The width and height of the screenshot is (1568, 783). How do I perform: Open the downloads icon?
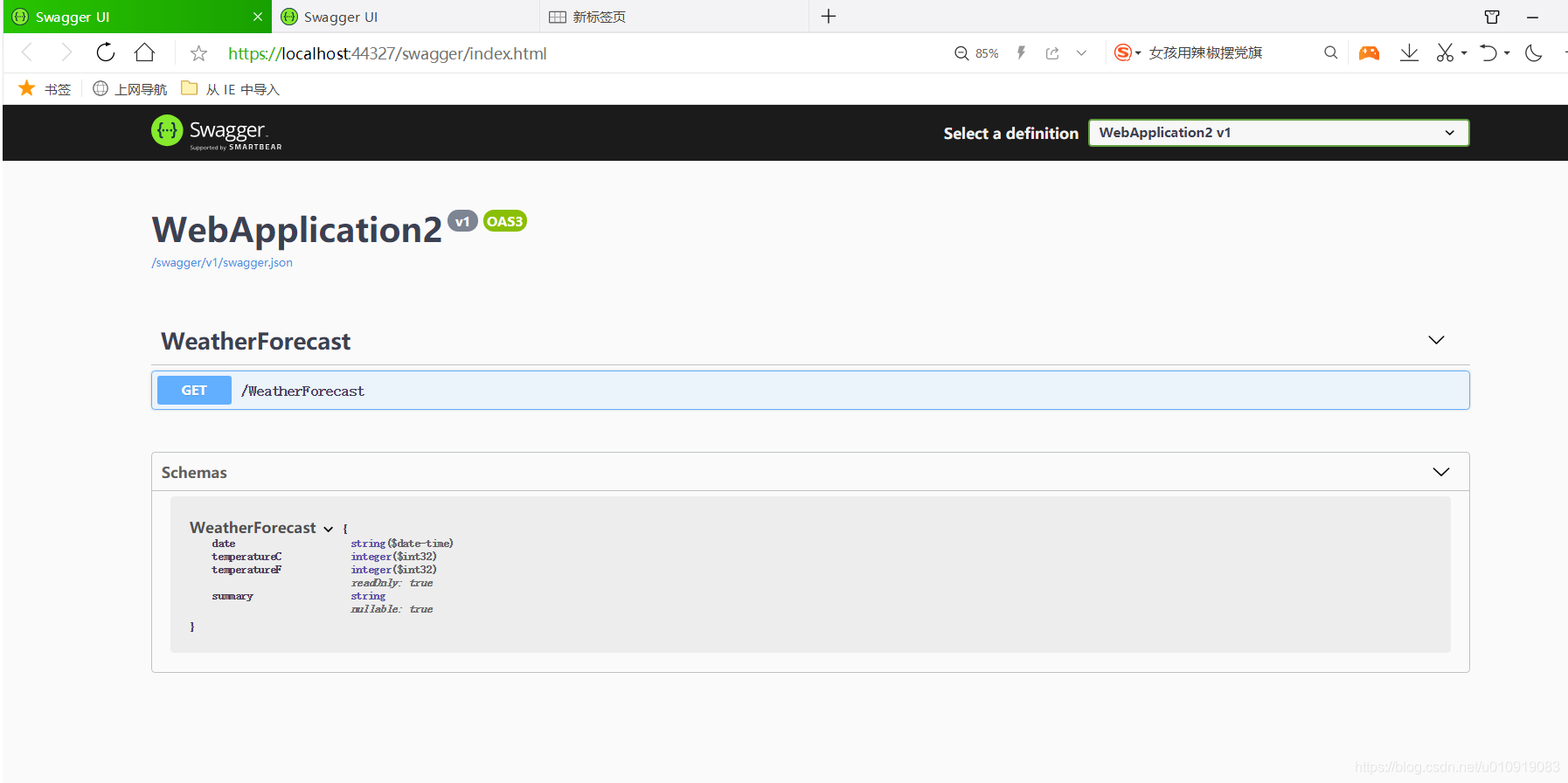[1409, 53]
